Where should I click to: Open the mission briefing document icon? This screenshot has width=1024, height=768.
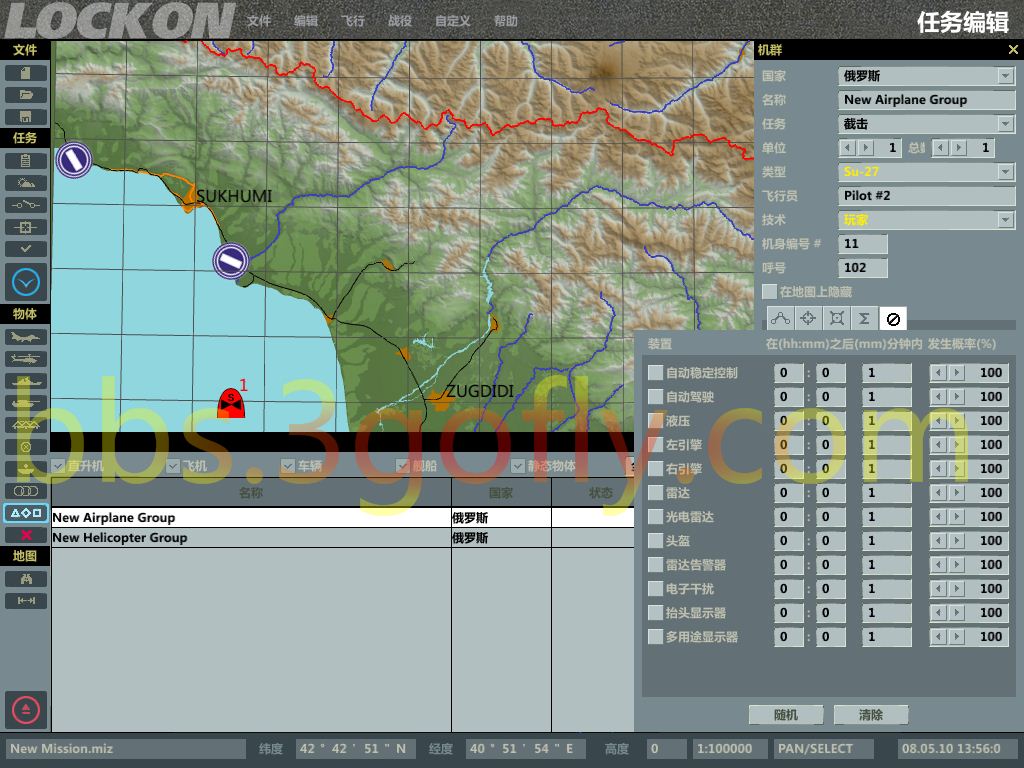25,161
